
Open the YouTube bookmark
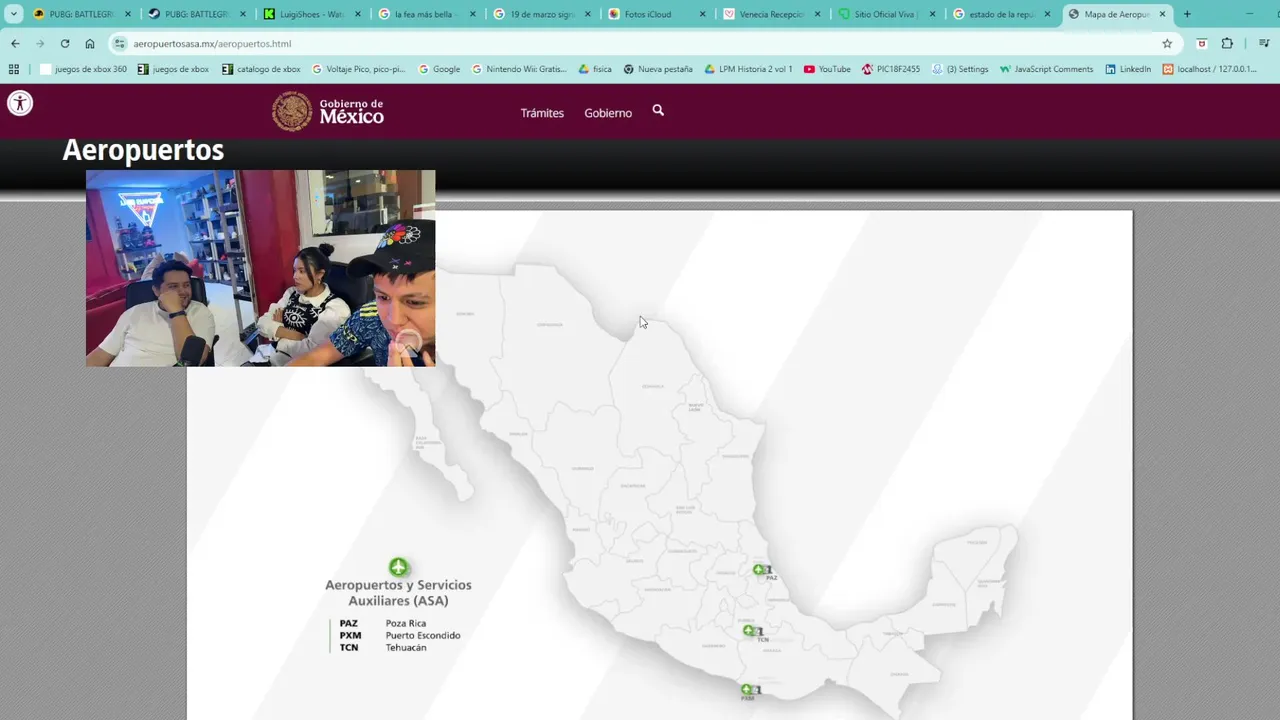pos(827,69)
